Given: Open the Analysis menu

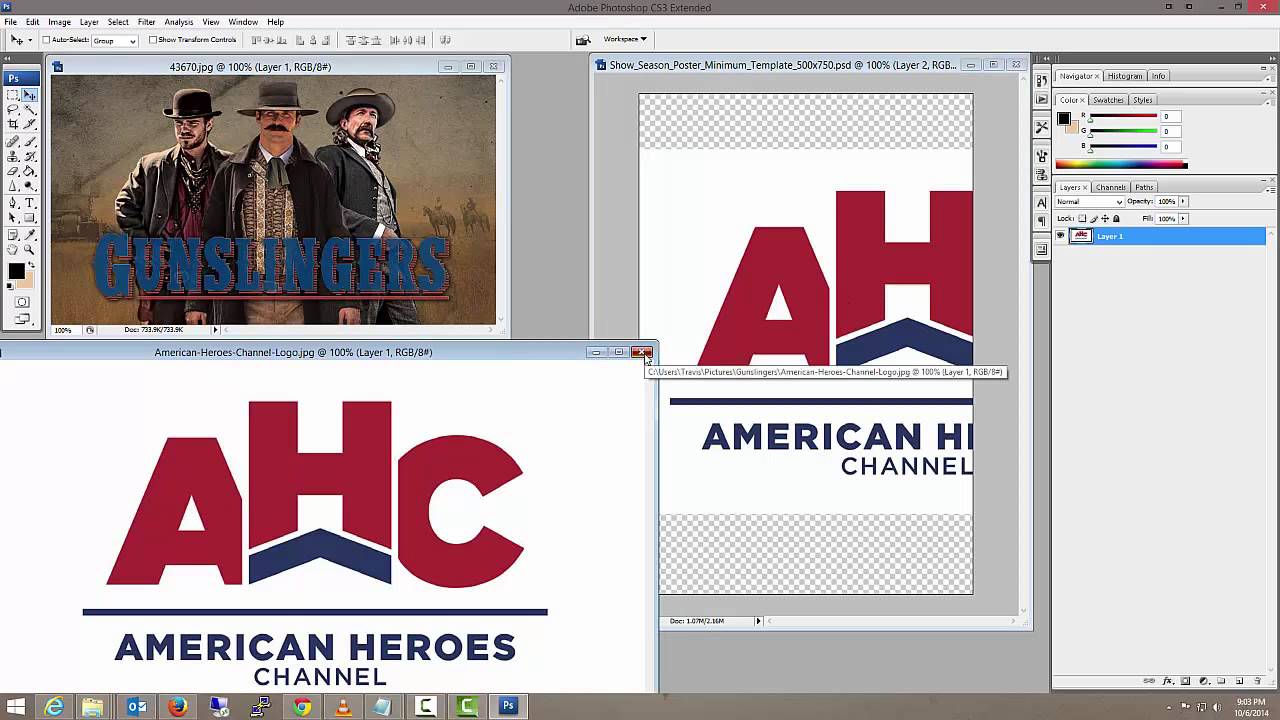Looking at the screenshot, I should point(179,22).
